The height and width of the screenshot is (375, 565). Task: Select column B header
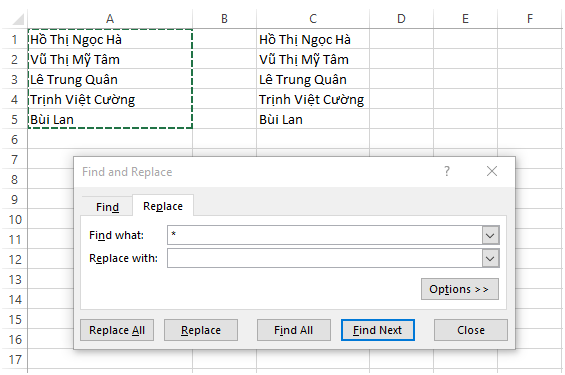pyautogui.click(x=224, y=19)
